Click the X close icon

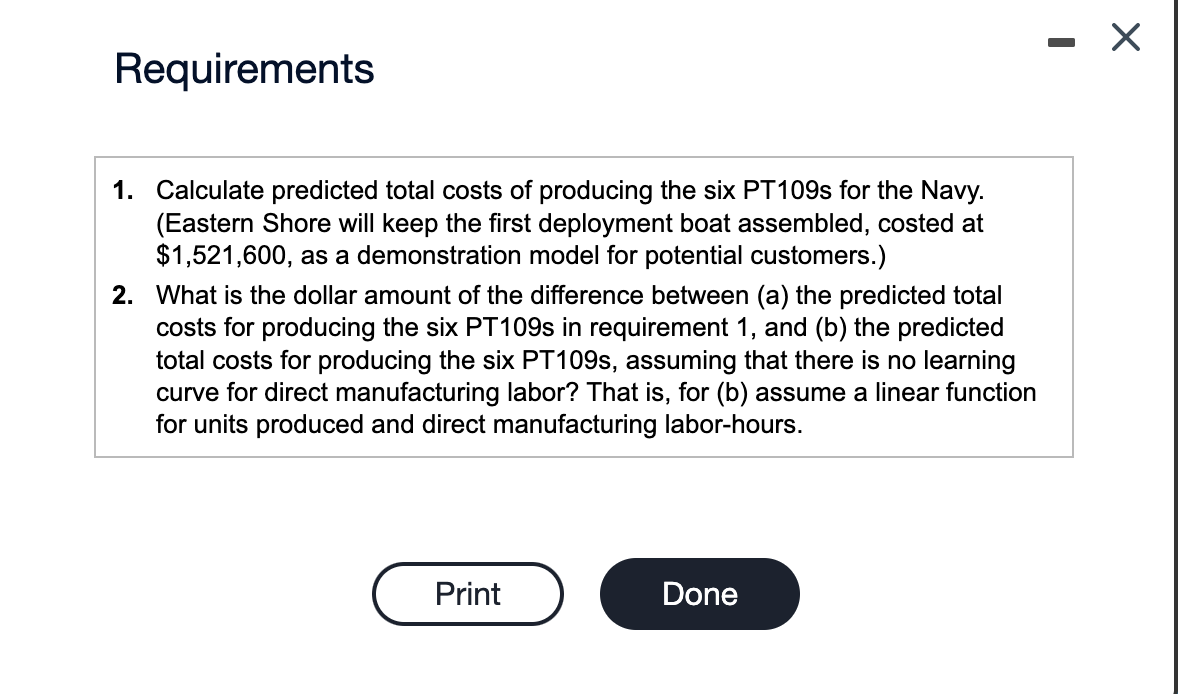(1125, 37)
